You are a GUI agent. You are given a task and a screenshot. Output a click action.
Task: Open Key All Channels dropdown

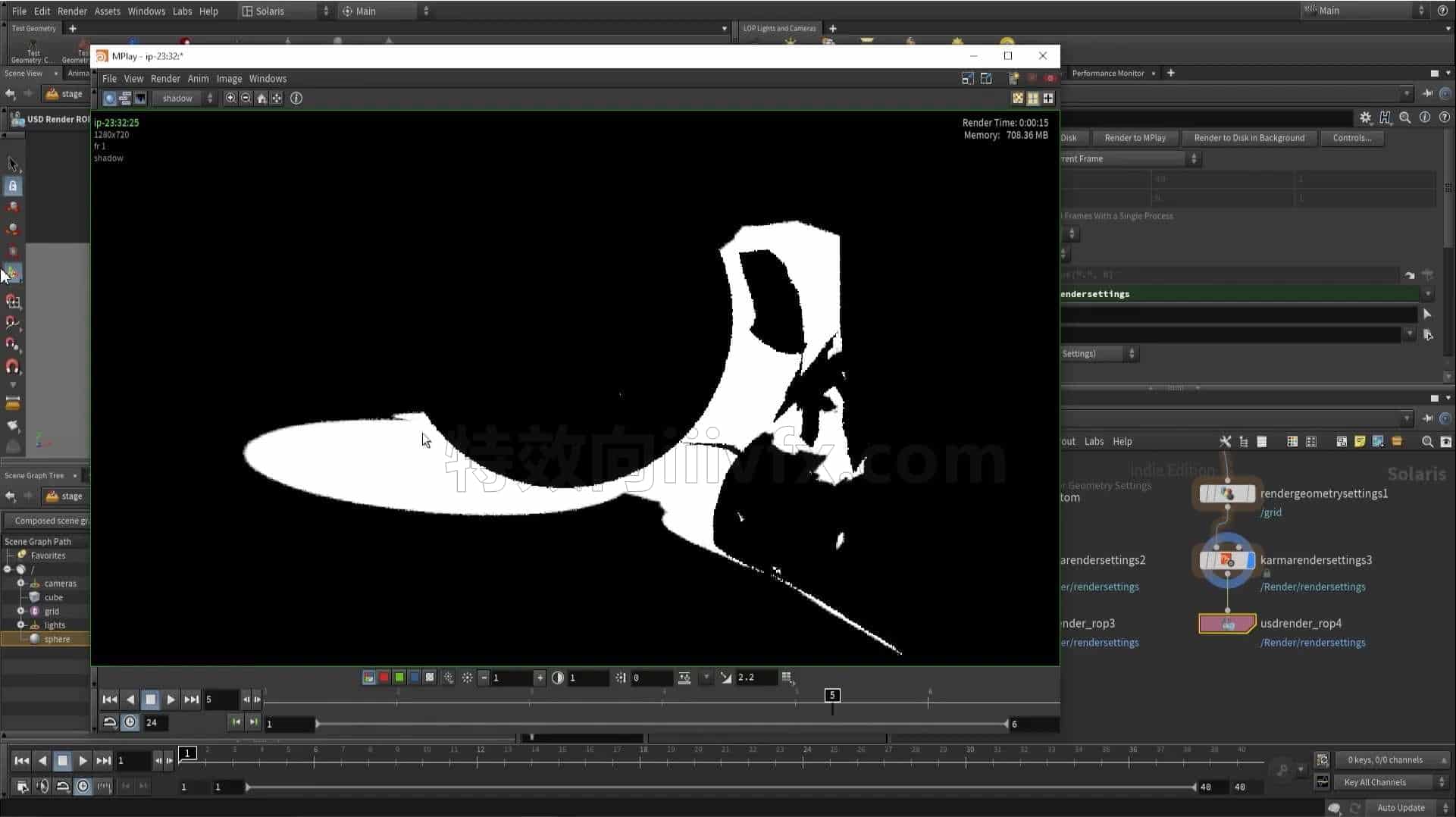tap(1391, 782)
